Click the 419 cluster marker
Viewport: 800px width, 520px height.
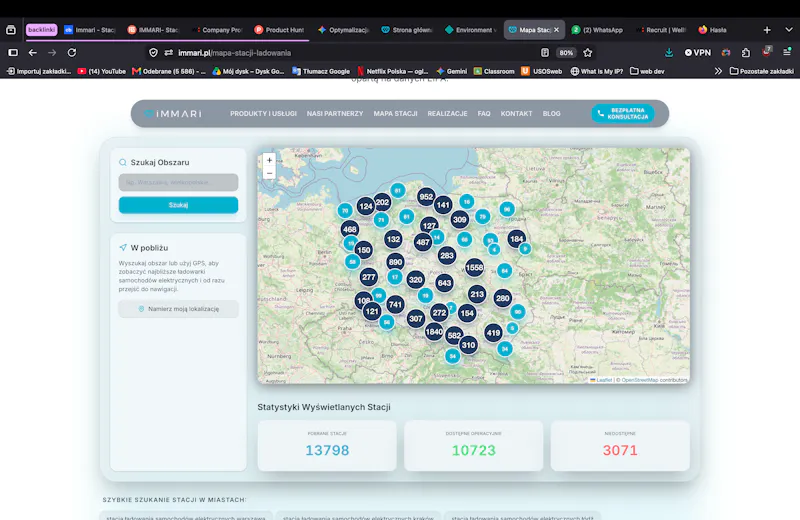coord(493,333)
